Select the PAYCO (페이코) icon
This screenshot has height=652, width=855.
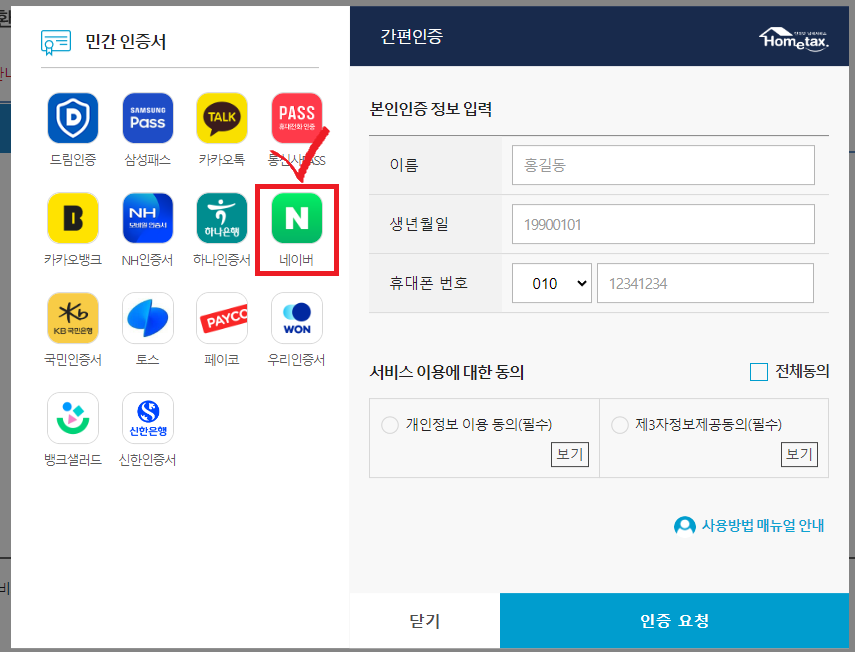point(221,318)
